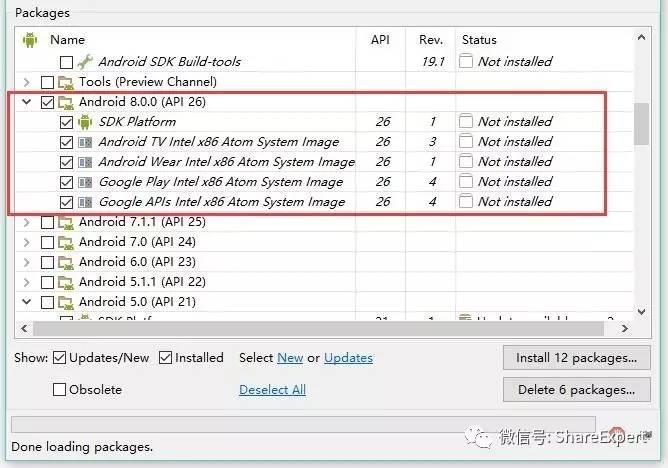Uncheck the SDK Platform API 26 checkbox

66,122
